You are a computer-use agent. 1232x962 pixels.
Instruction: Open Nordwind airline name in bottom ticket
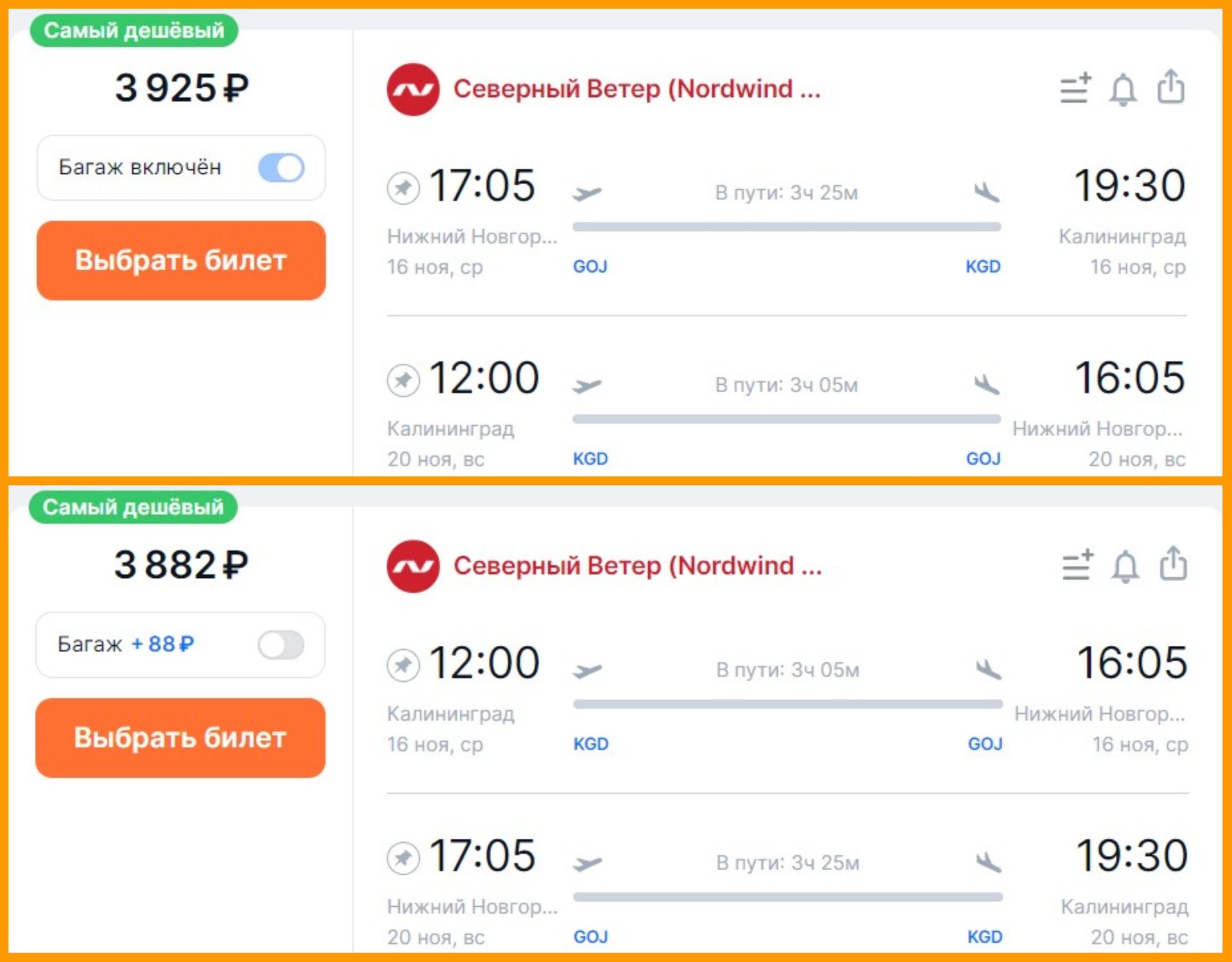pos(637,566)
